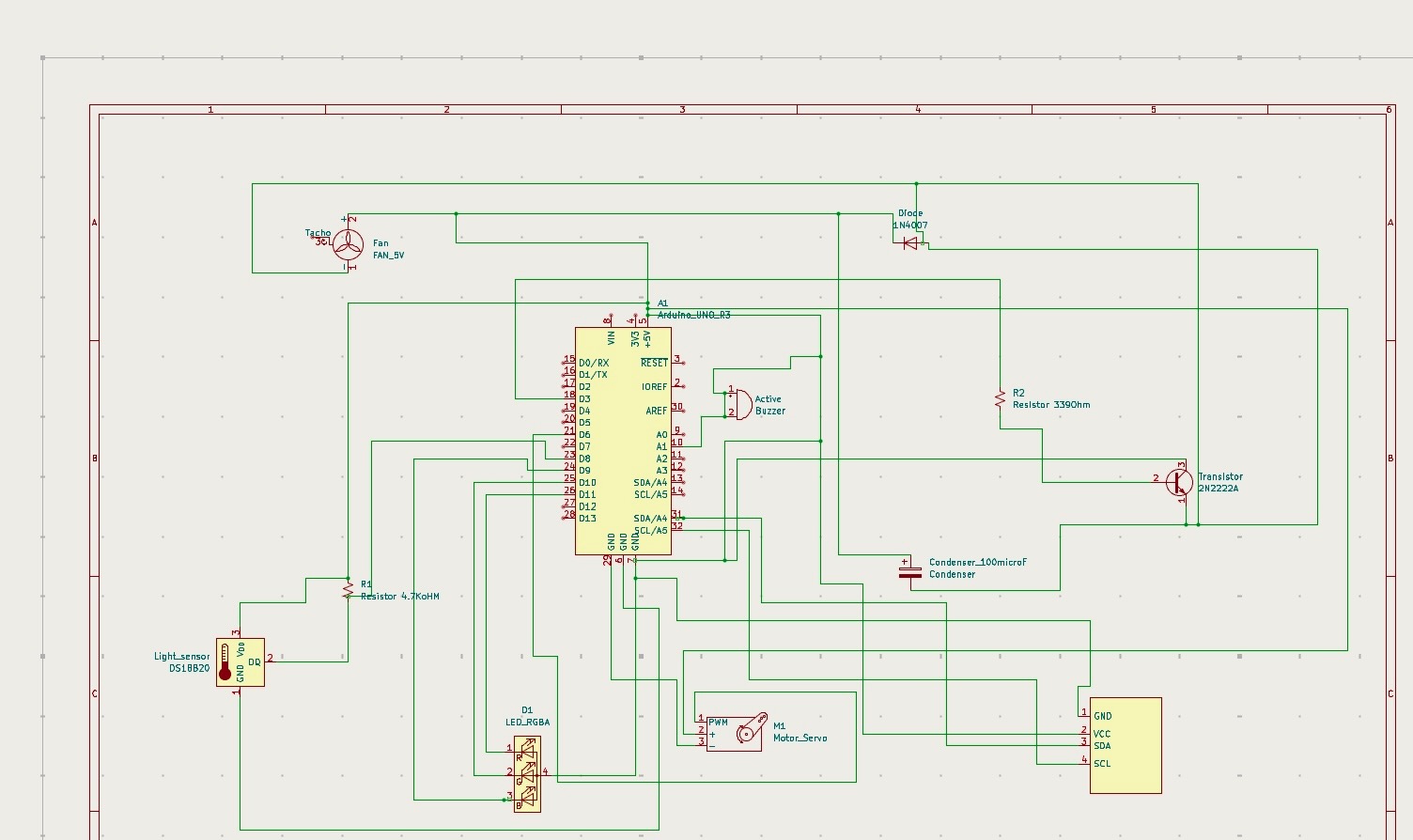Screen dimensions: 1413x840
Task: Select the AREF pin on the Arduino
Action: [656, 411]
